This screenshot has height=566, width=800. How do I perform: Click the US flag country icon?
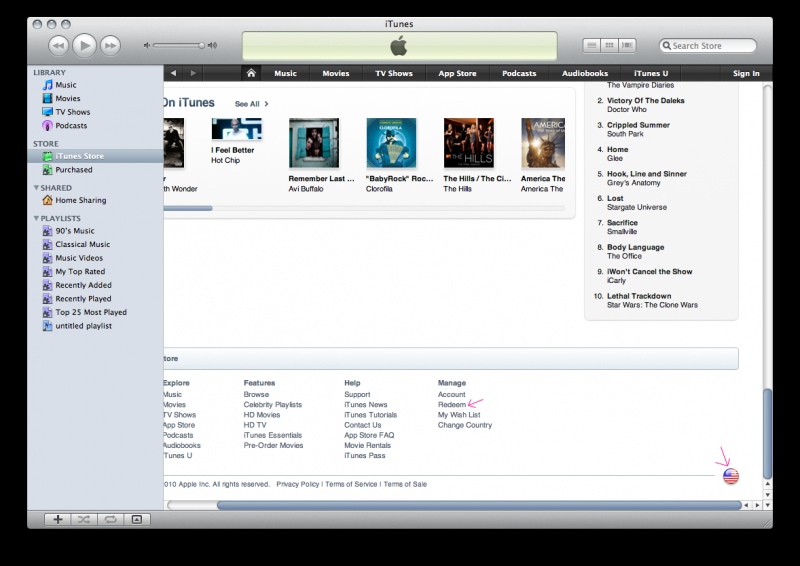pos(731,476)
